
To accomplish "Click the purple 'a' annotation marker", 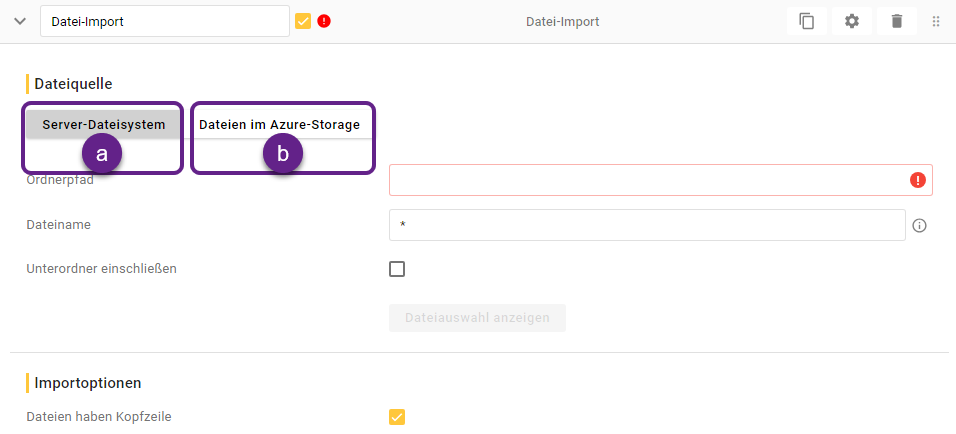I will tap(102, 153).
